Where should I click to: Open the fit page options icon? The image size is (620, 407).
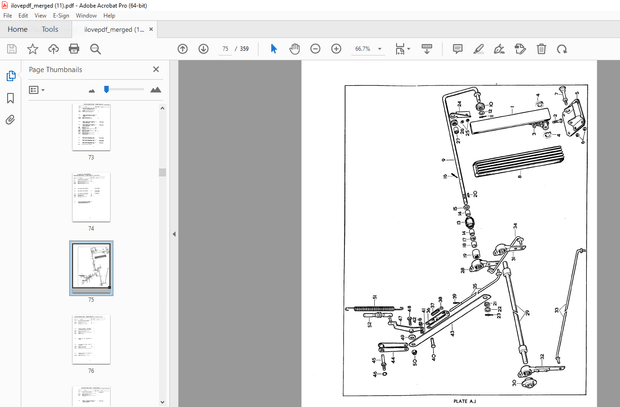[403, 49]
